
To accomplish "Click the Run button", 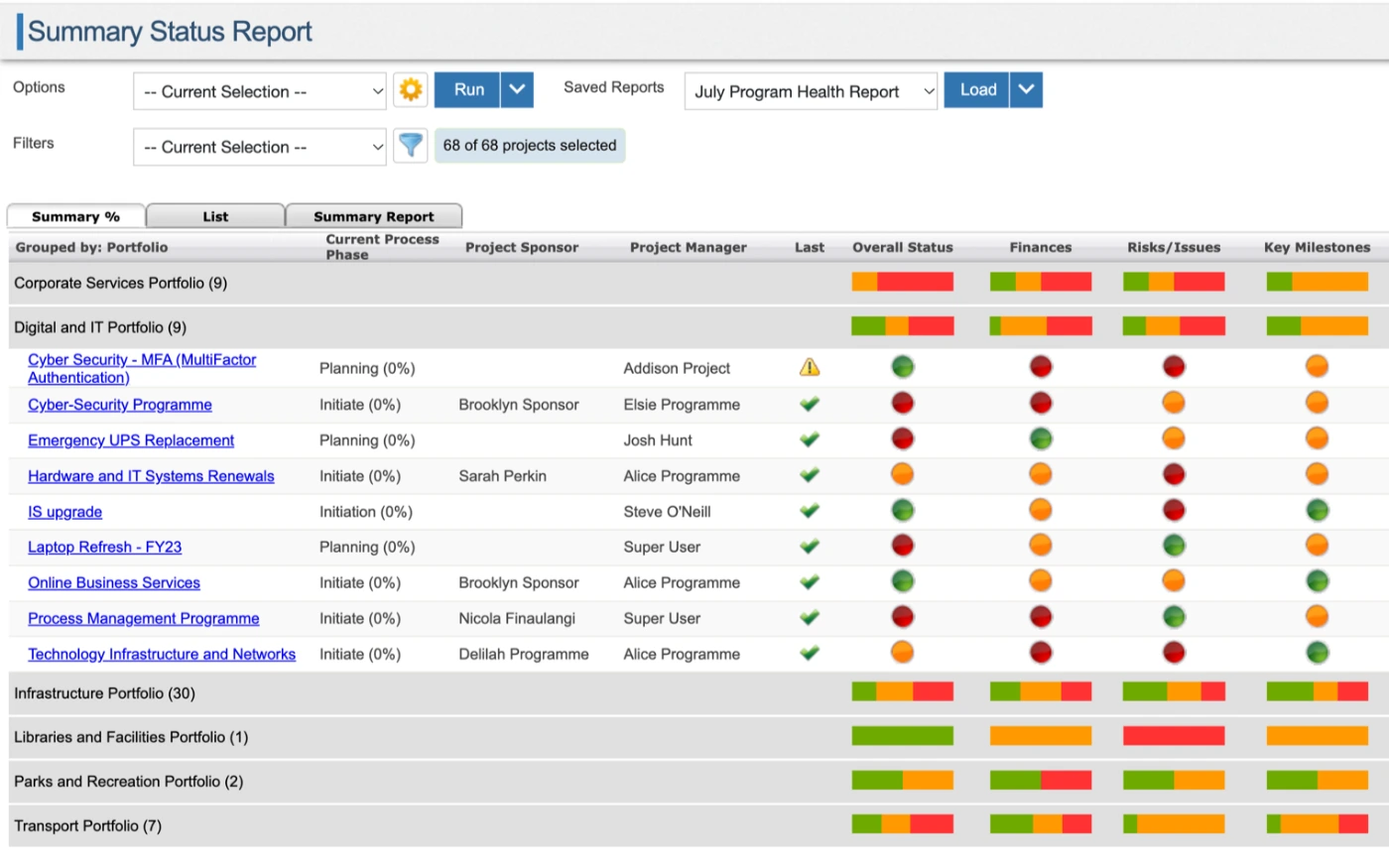I will [x=468, y=90].
